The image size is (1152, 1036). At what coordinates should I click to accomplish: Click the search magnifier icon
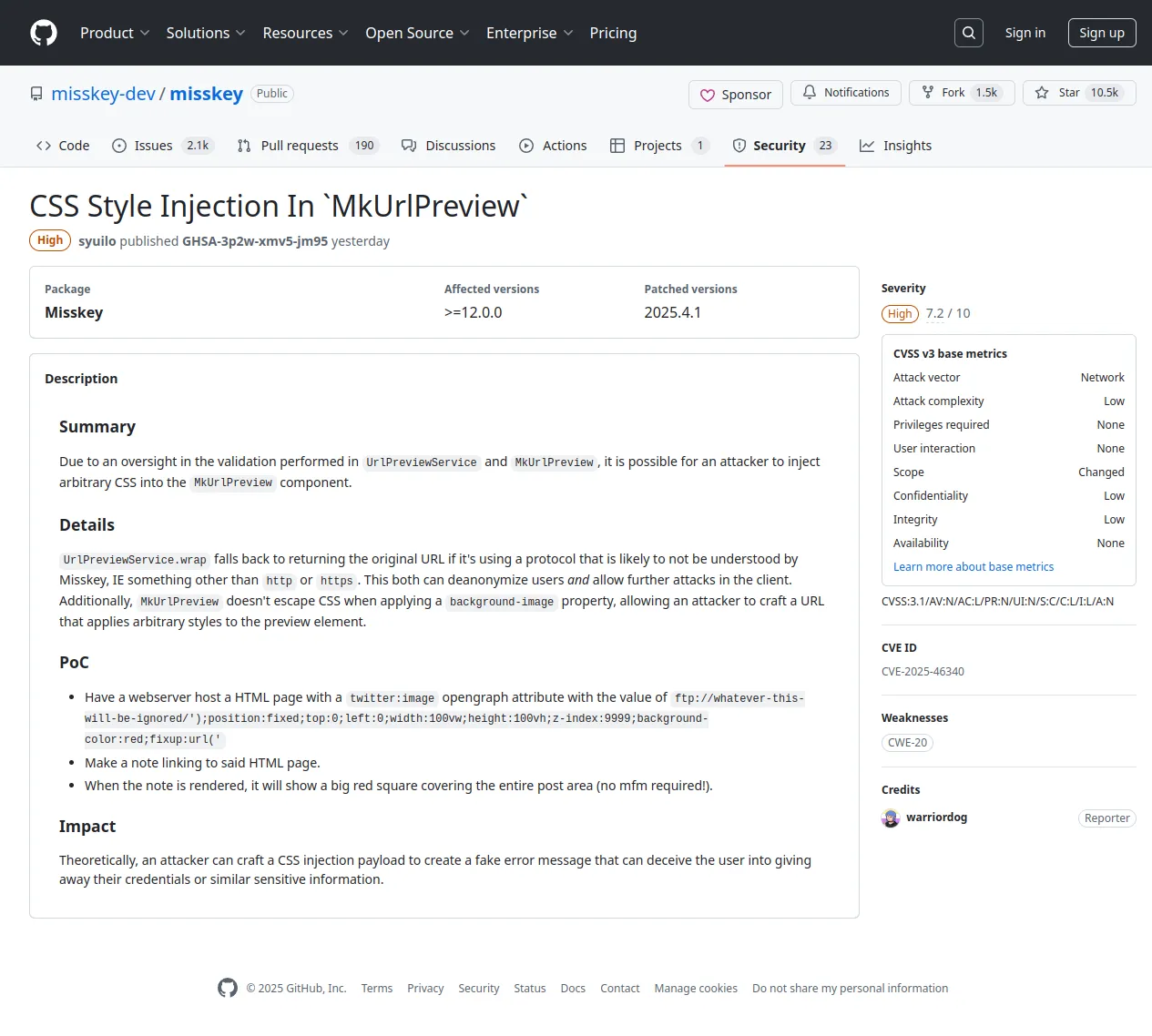click(969, 33)
